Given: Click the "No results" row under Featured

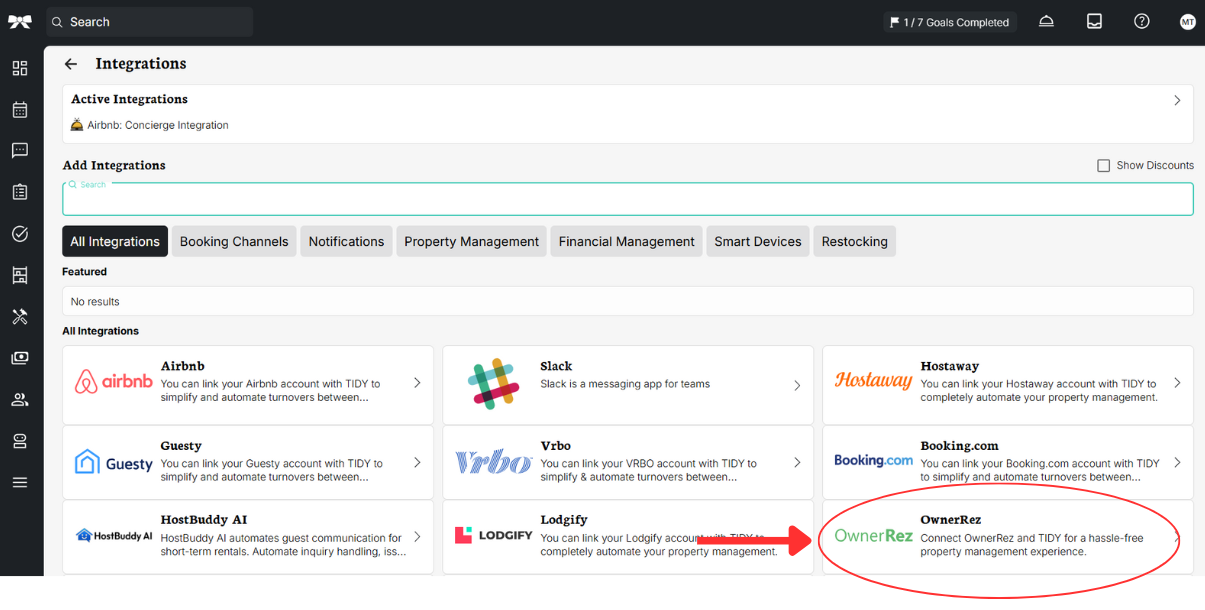Looking at the screenshot, I should (628, 301).
